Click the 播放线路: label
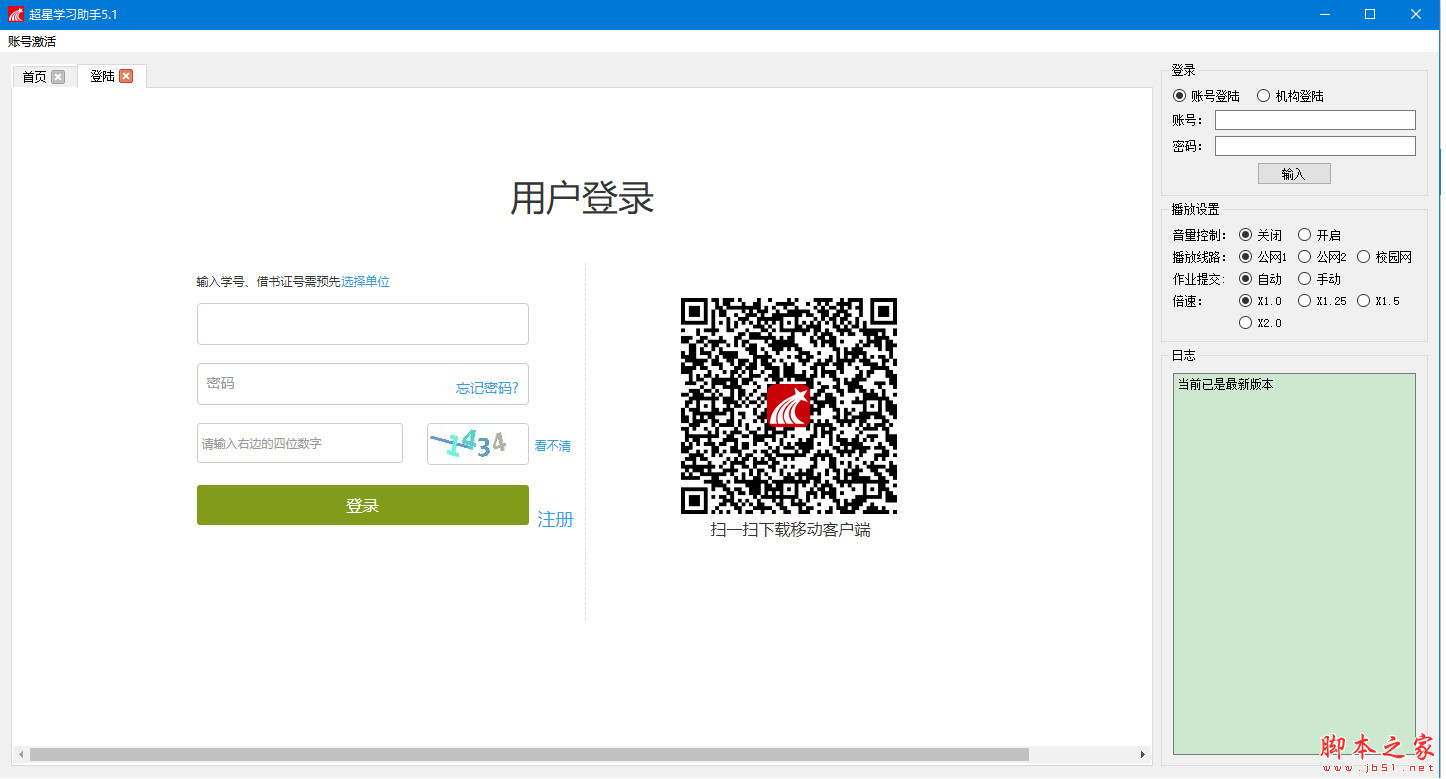 coord(1199,257)
